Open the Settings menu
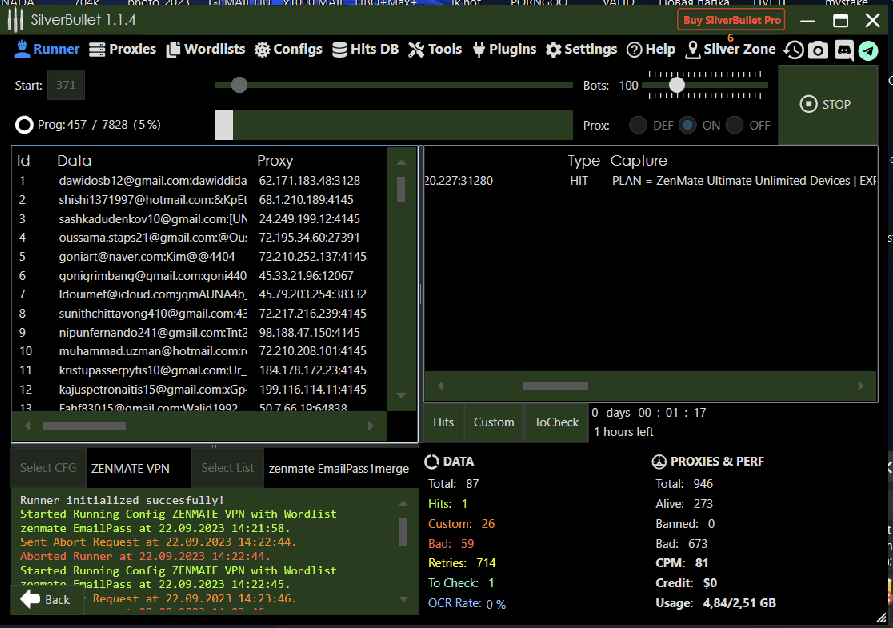The image size is (893, 628). coord(581,49)
